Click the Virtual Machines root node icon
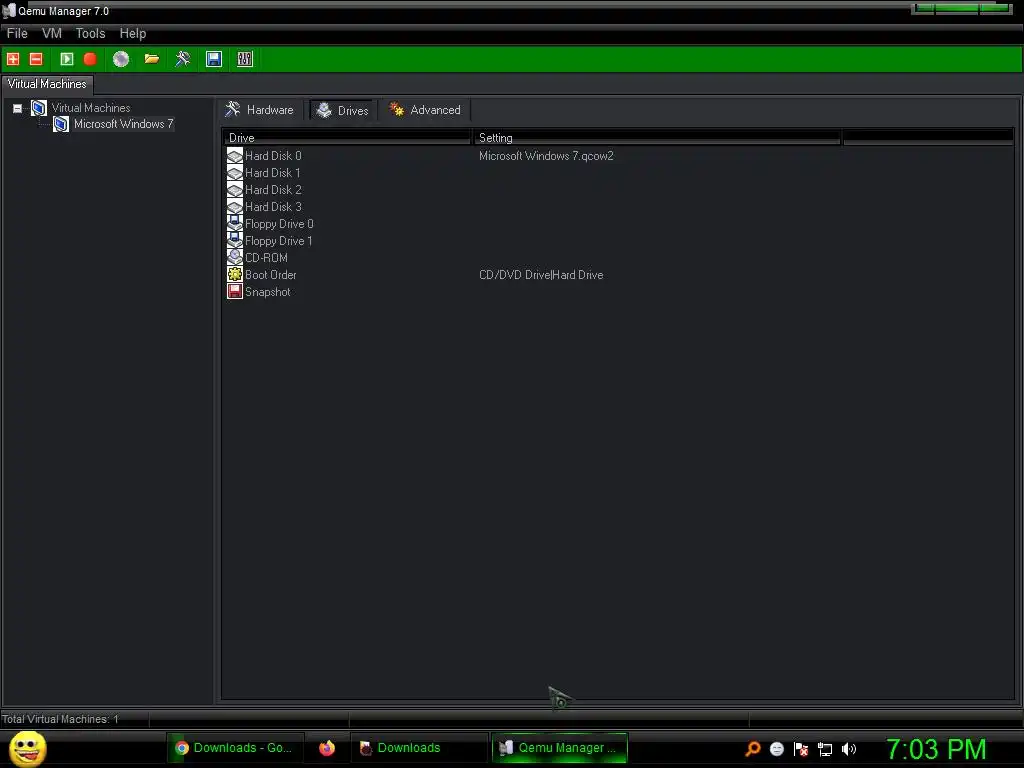Screen dimensions: 1024x768 pos(39,108)
